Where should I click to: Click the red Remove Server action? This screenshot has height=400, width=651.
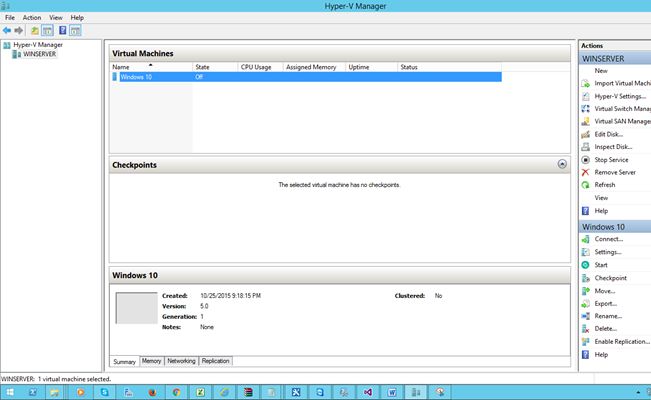(615, 172)
